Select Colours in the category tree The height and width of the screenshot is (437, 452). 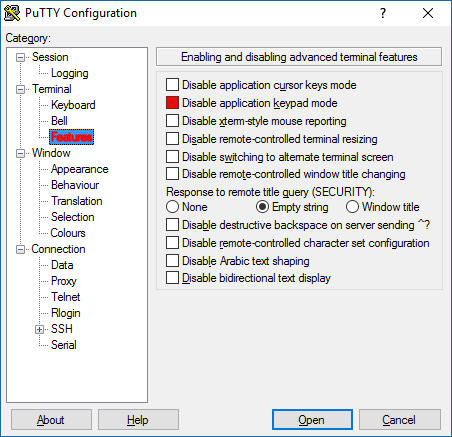(x=68, y=233)
